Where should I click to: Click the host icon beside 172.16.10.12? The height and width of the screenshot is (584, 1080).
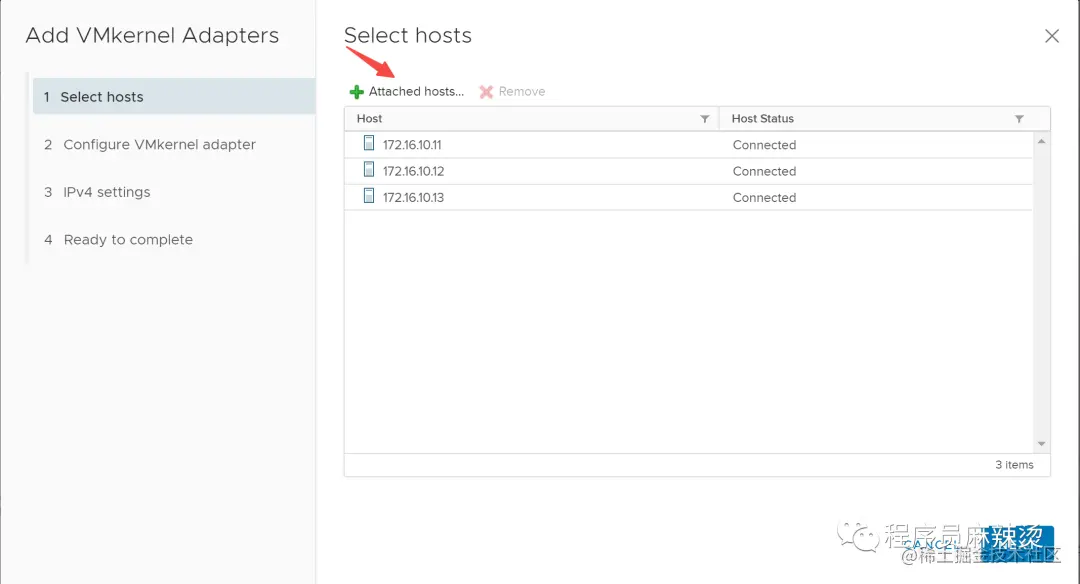[368, 169]
